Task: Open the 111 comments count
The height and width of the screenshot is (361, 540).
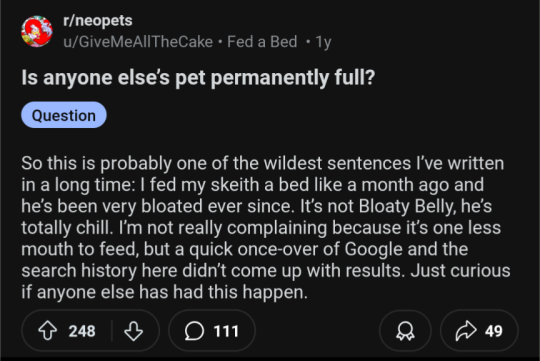Action: [x=226, y=331]
